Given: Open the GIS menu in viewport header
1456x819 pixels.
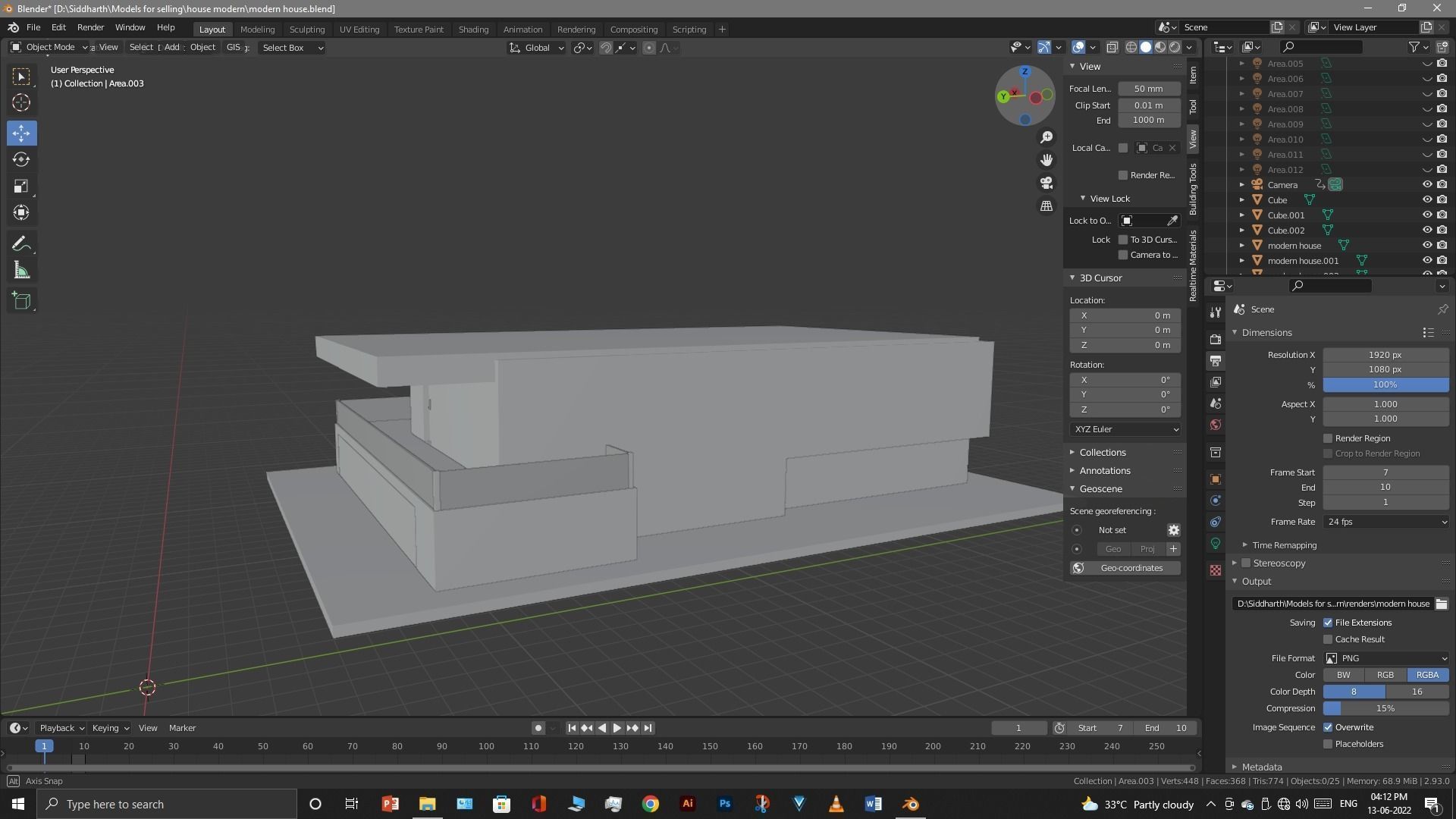Looking at the screenshot, I should coord(234,47).
